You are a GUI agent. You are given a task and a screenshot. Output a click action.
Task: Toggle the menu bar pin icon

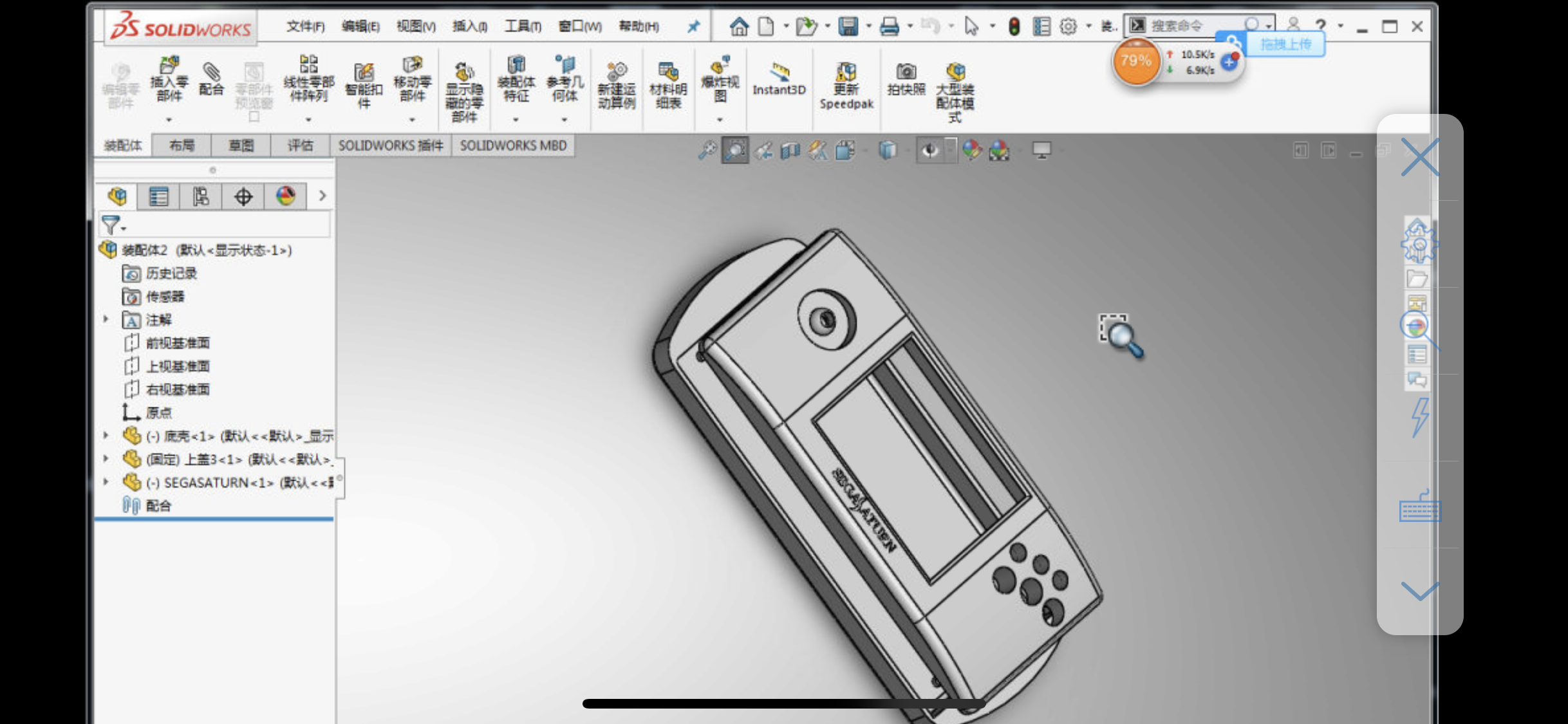point(693,26)
